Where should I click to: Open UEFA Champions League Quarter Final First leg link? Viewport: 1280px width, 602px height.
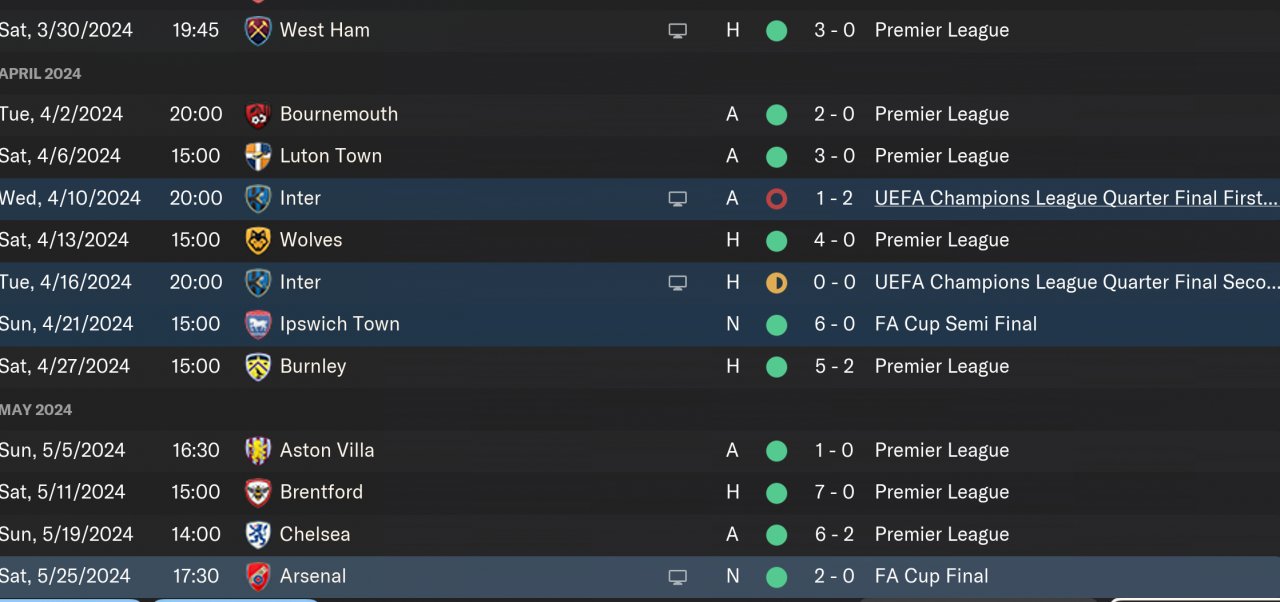click(1075, 198)
